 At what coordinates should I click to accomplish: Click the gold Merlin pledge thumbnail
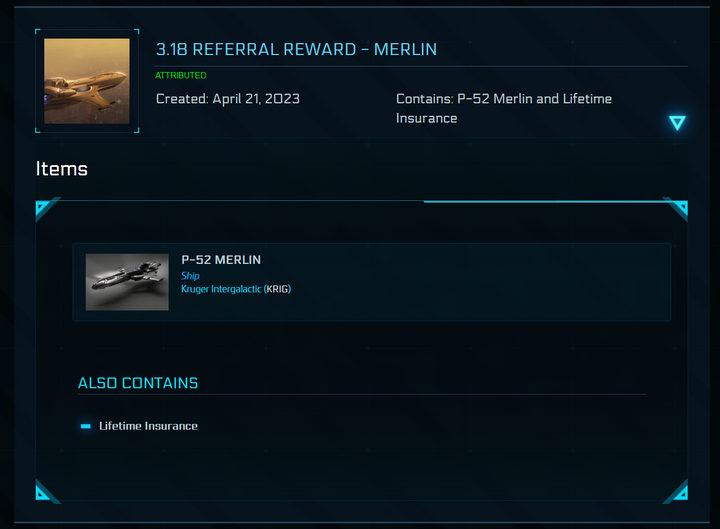tap(87, 81)
